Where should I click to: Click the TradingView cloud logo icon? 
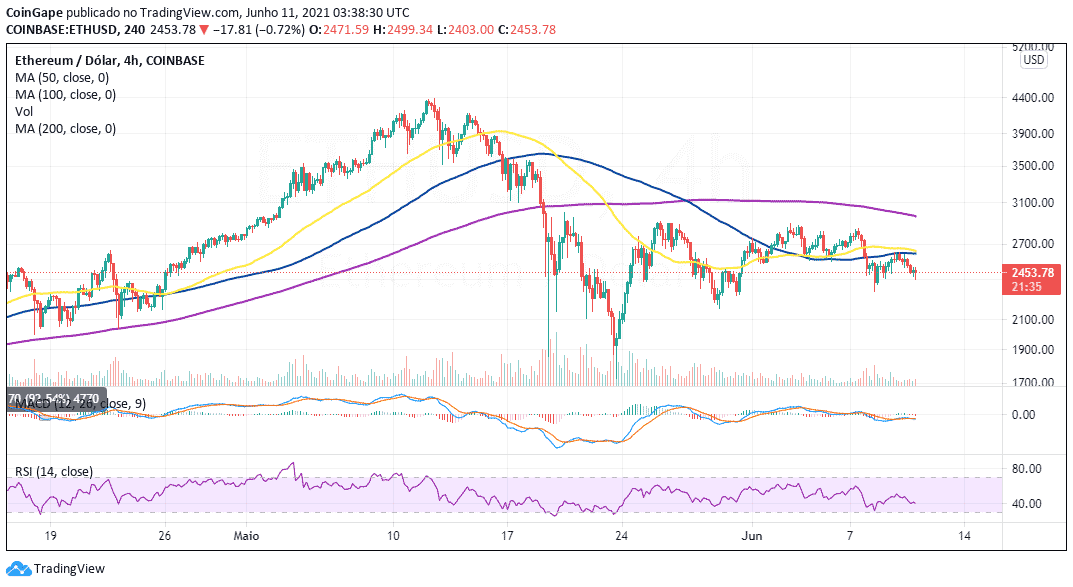pyautogui.click(x=18, y=569)
